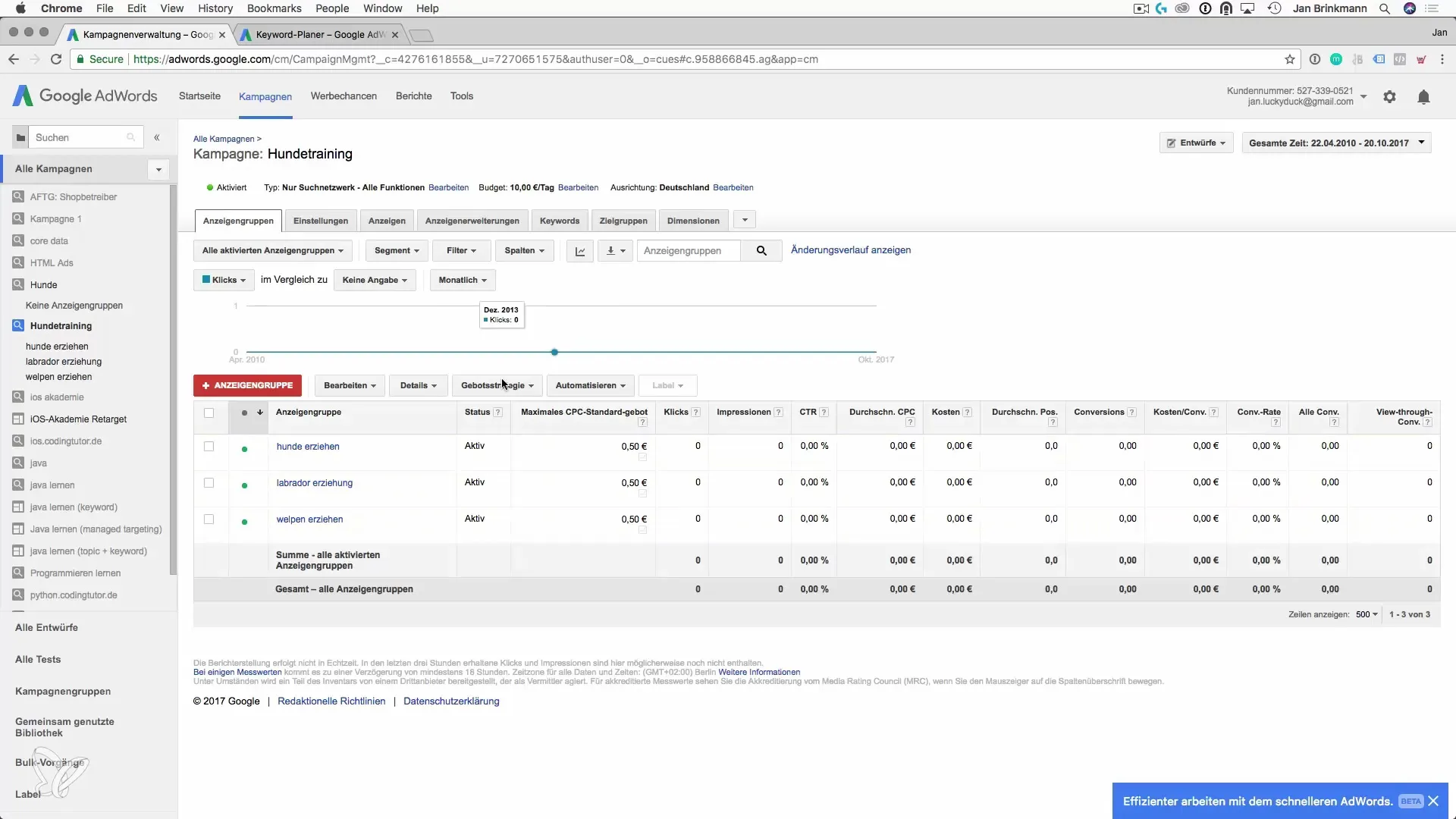Image resolution: width=1456 pixels, height=819 pixels.
Task: Click the Klicks blue color swatch
Action: 206,280
